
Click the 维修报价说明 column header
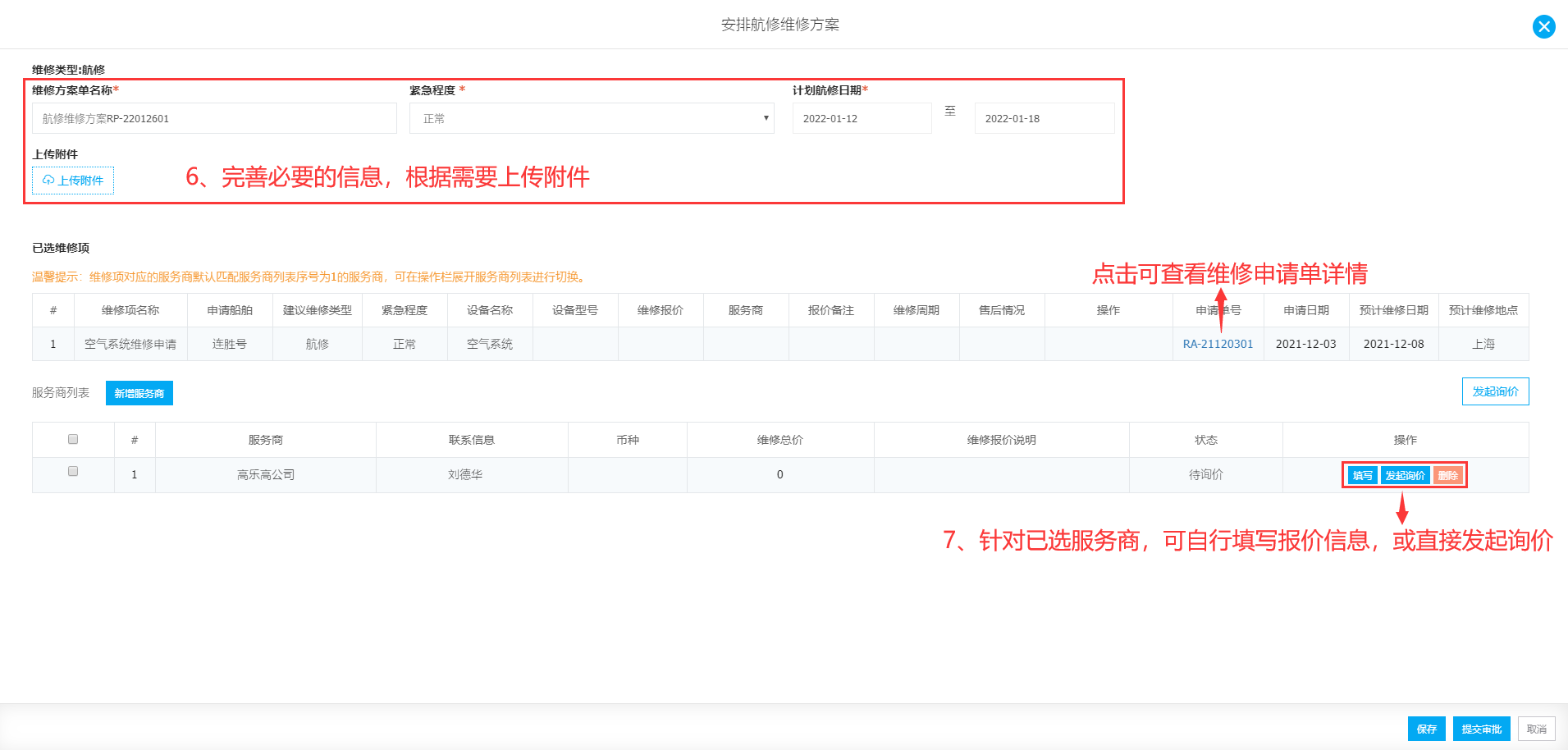pyautogui.click(x=1002, y=440)
